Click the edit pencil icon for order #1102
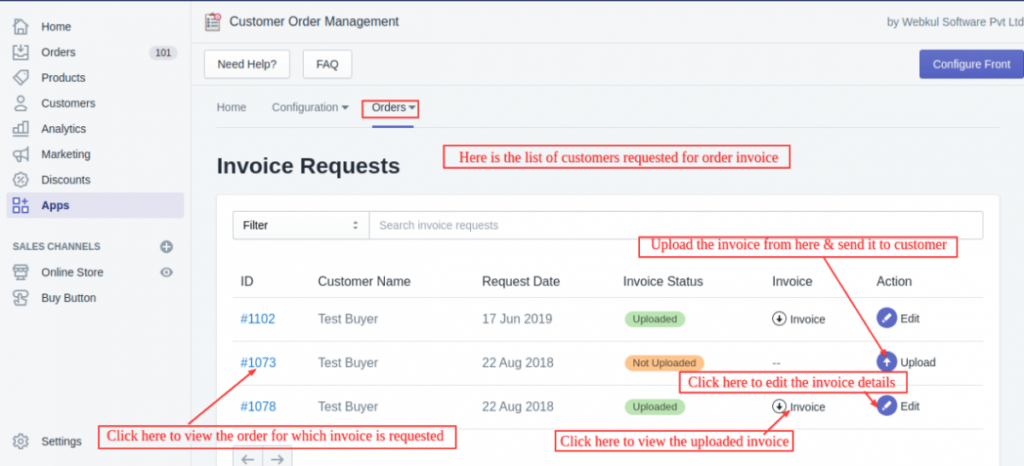 (887, 318)
